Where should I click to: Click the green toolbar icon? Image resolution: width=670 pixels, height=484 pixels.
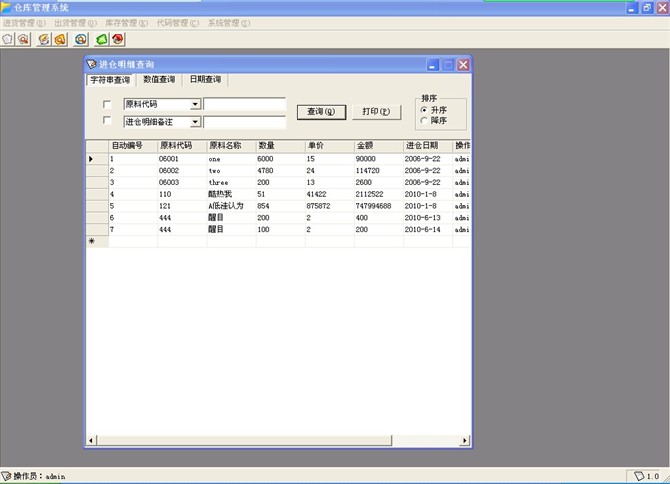point(102,39)
